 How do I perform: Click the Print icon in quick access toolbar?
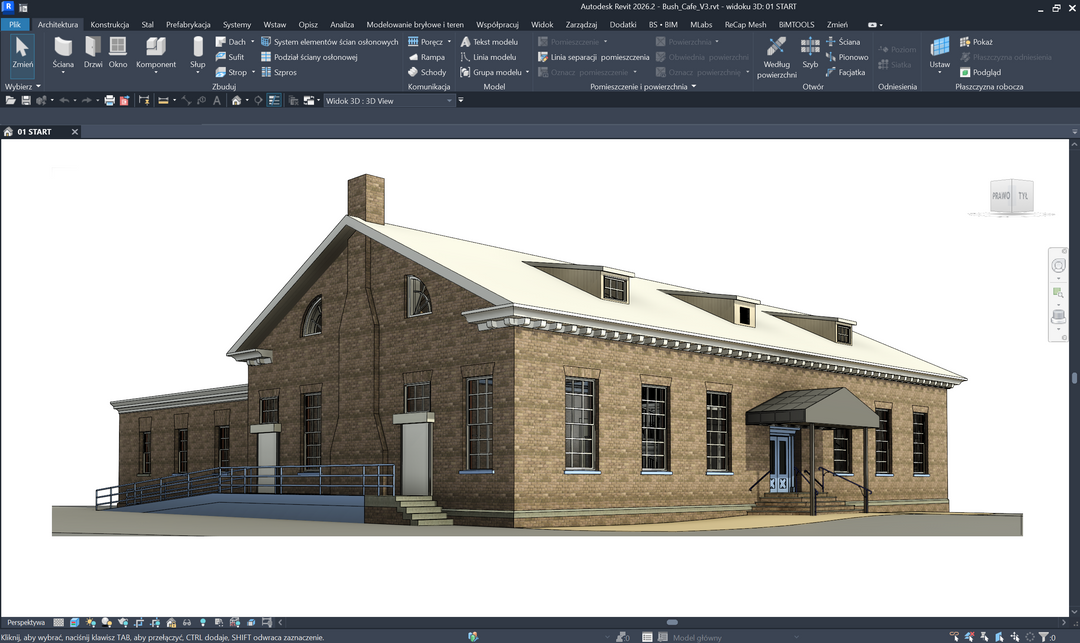point(110,101)
